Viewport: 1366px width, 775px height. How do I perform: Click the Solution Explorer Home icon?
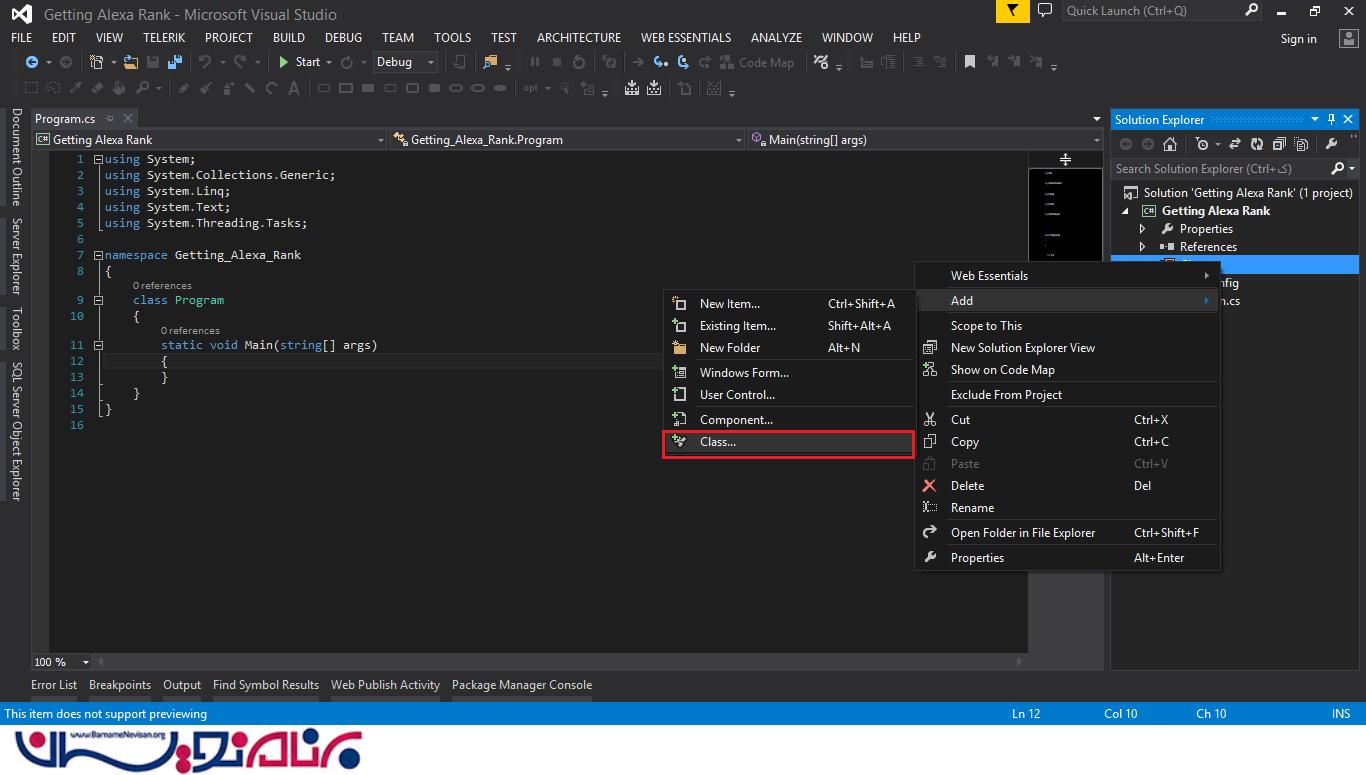[x=1170, y=144]
